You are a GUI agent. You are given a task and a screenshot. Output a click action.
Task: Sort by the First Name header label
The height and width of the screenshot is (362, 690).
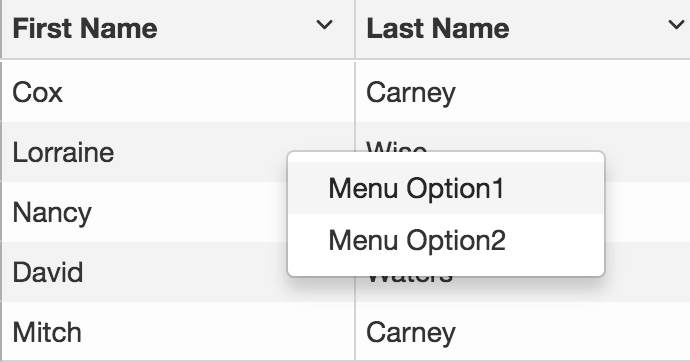tap(85, 28)
